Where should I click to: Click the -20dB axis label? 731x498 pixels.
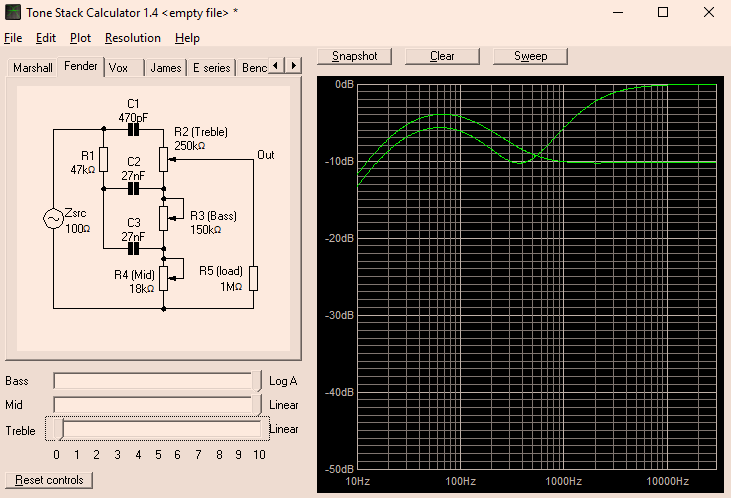point(339,238)
